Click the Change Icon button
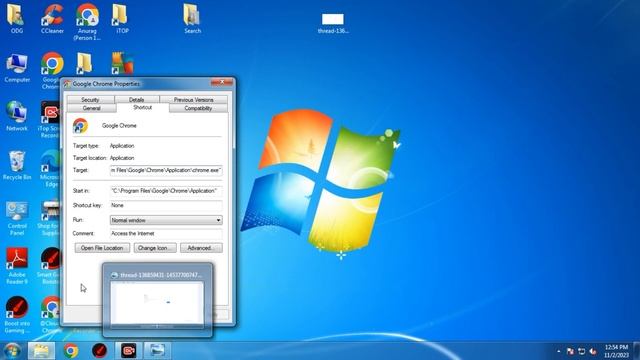This screenshot has width=640, height=360. click(x=155, y=248)
